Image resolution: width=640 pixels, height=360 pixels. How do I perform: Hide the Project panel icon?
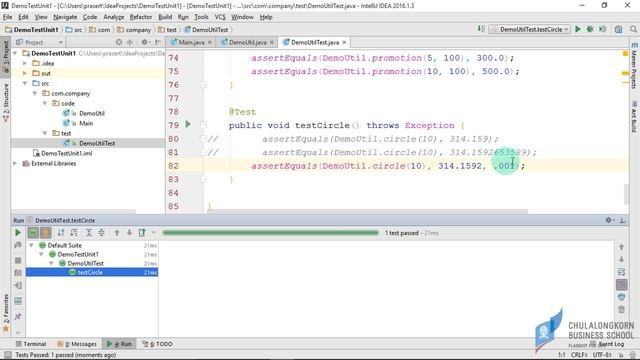[x=158, y=42]
